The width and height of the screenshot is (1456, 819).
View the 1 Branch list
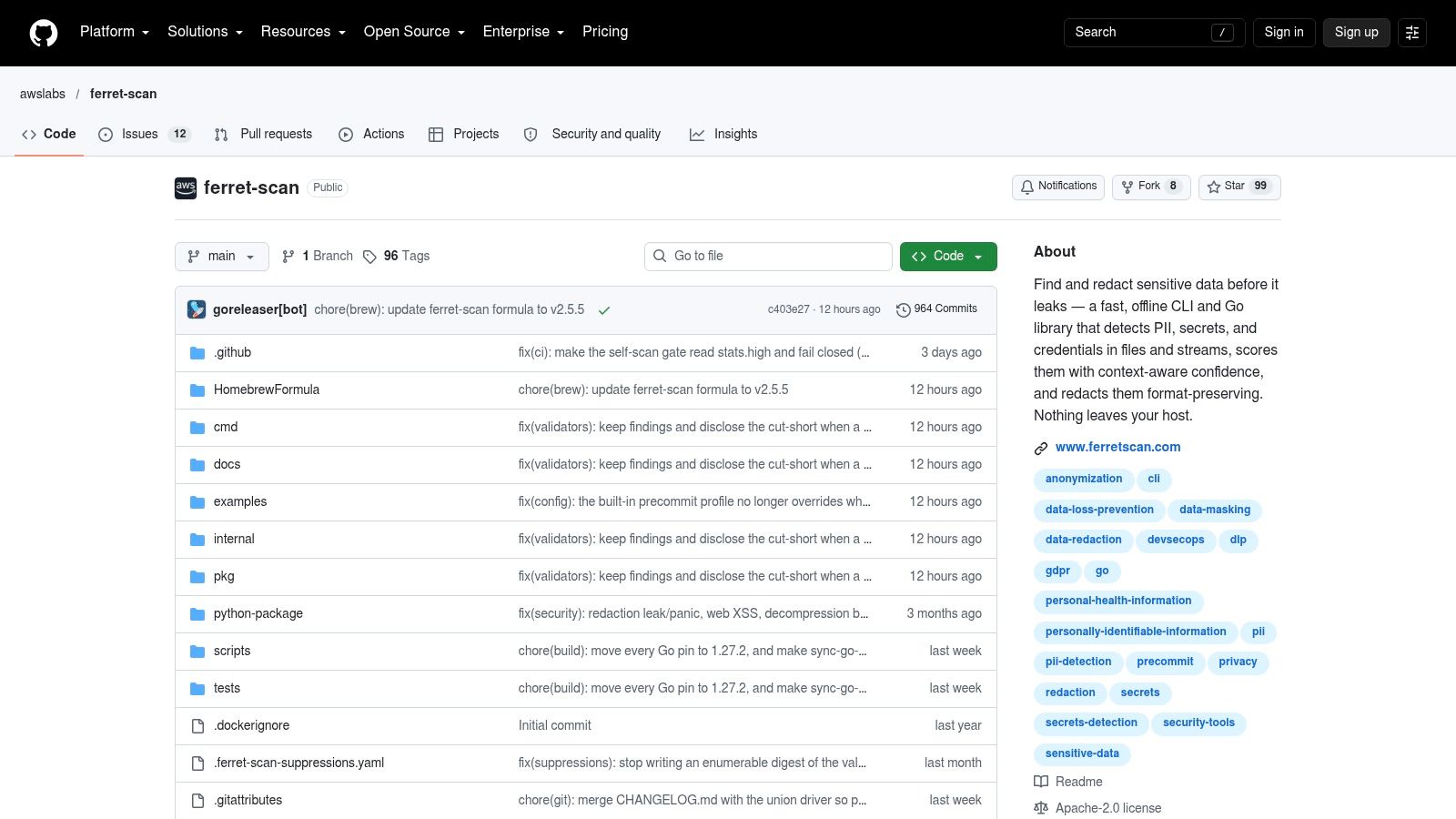pyautogui.click(x=317, y=257)
